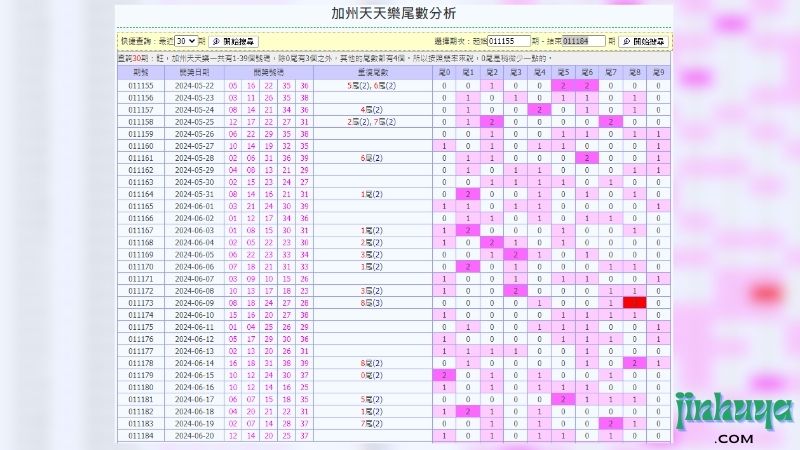Image resolution: width=800 pixels, height=450 pixels.
Task: Select period 011182 in the table
Action: [x=141, y=412]
